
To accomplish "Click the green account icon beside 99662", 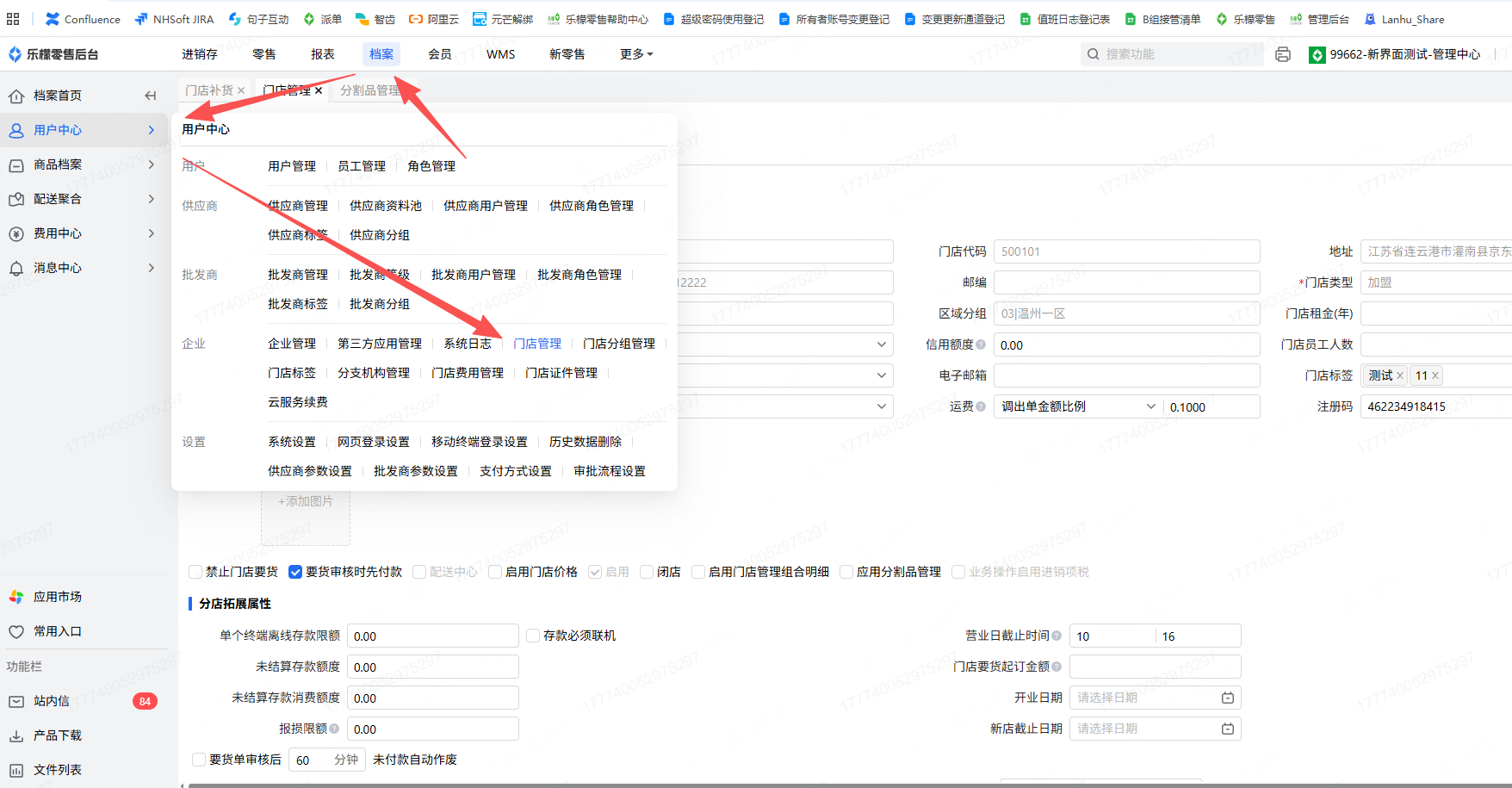I will point(1317,55).
